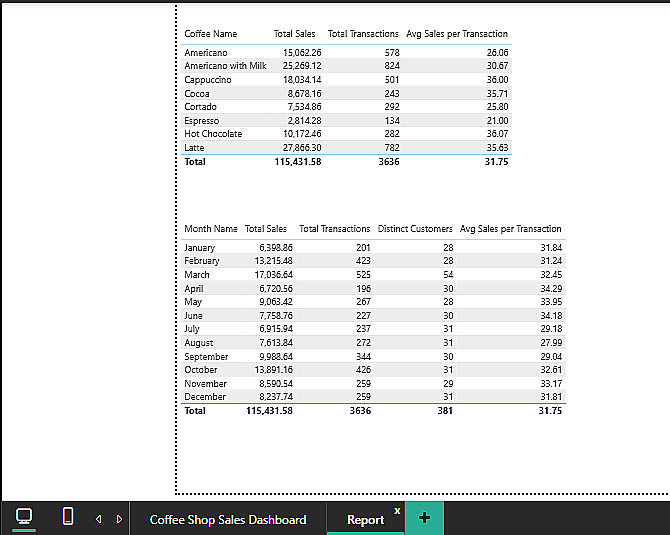Select the March row in month table
Image resolution: width=670 pixels, height=535 pixels.
click(197, 274)
